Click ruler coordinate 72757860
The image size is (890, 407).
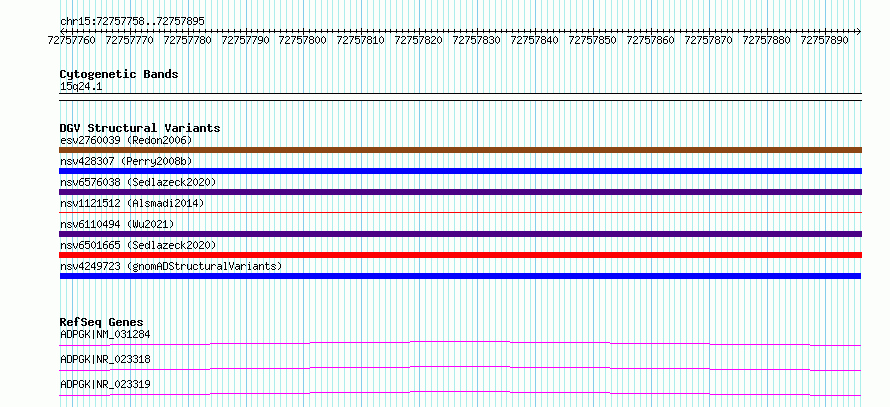coord(650,40)
